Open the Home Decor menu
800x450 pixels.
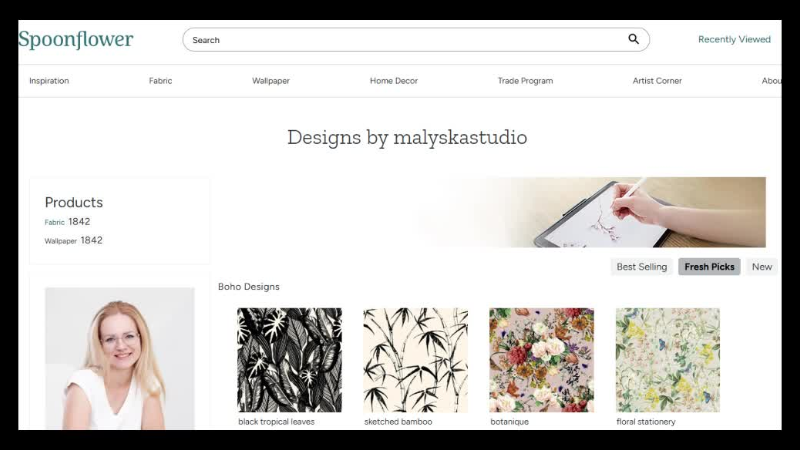pyautogui.click(x=393, y=81)
